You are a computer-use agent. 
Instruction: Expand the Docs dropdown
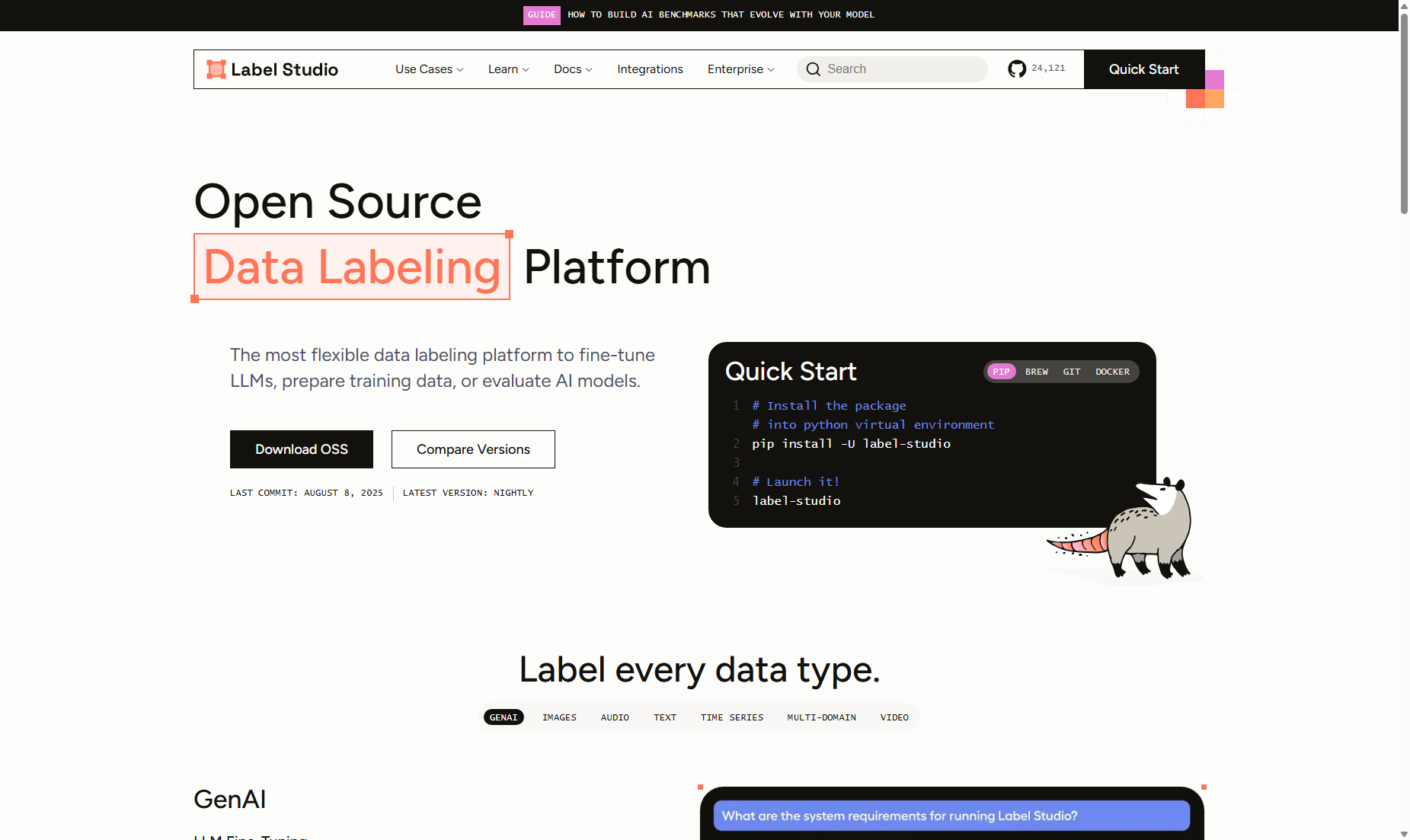click(573, 69)
